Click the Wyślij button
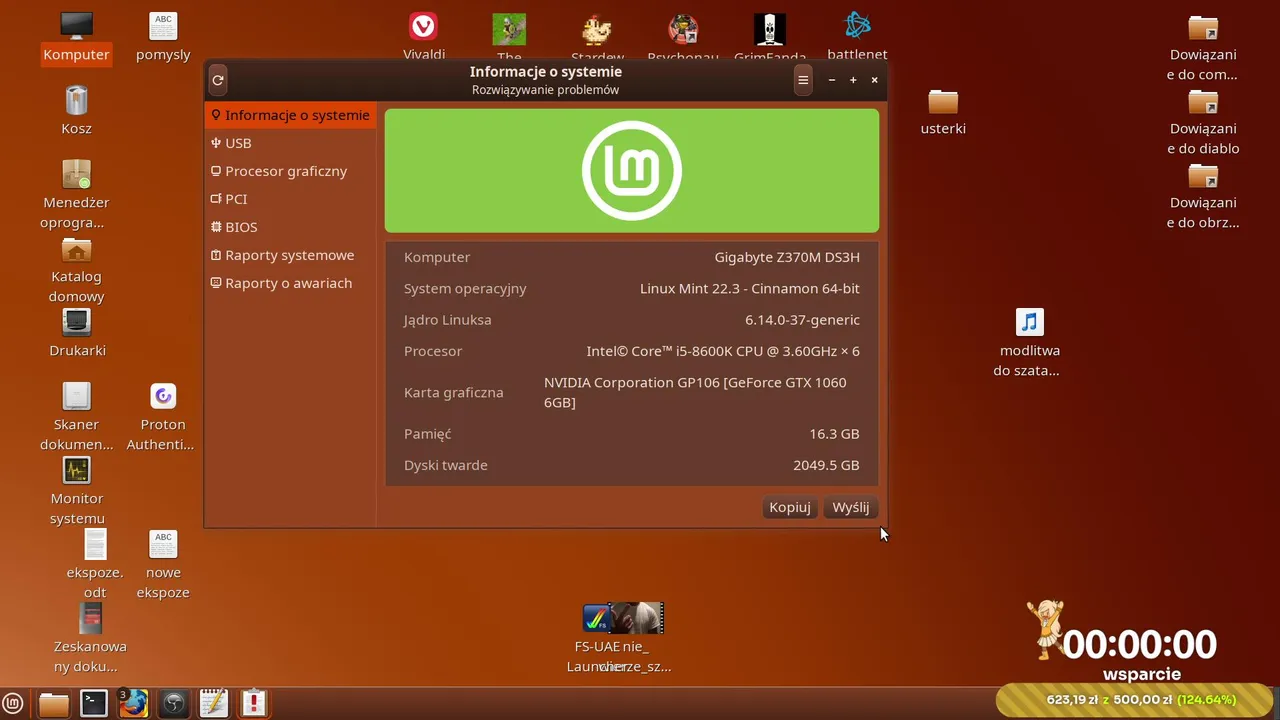 tap(851, 507)
